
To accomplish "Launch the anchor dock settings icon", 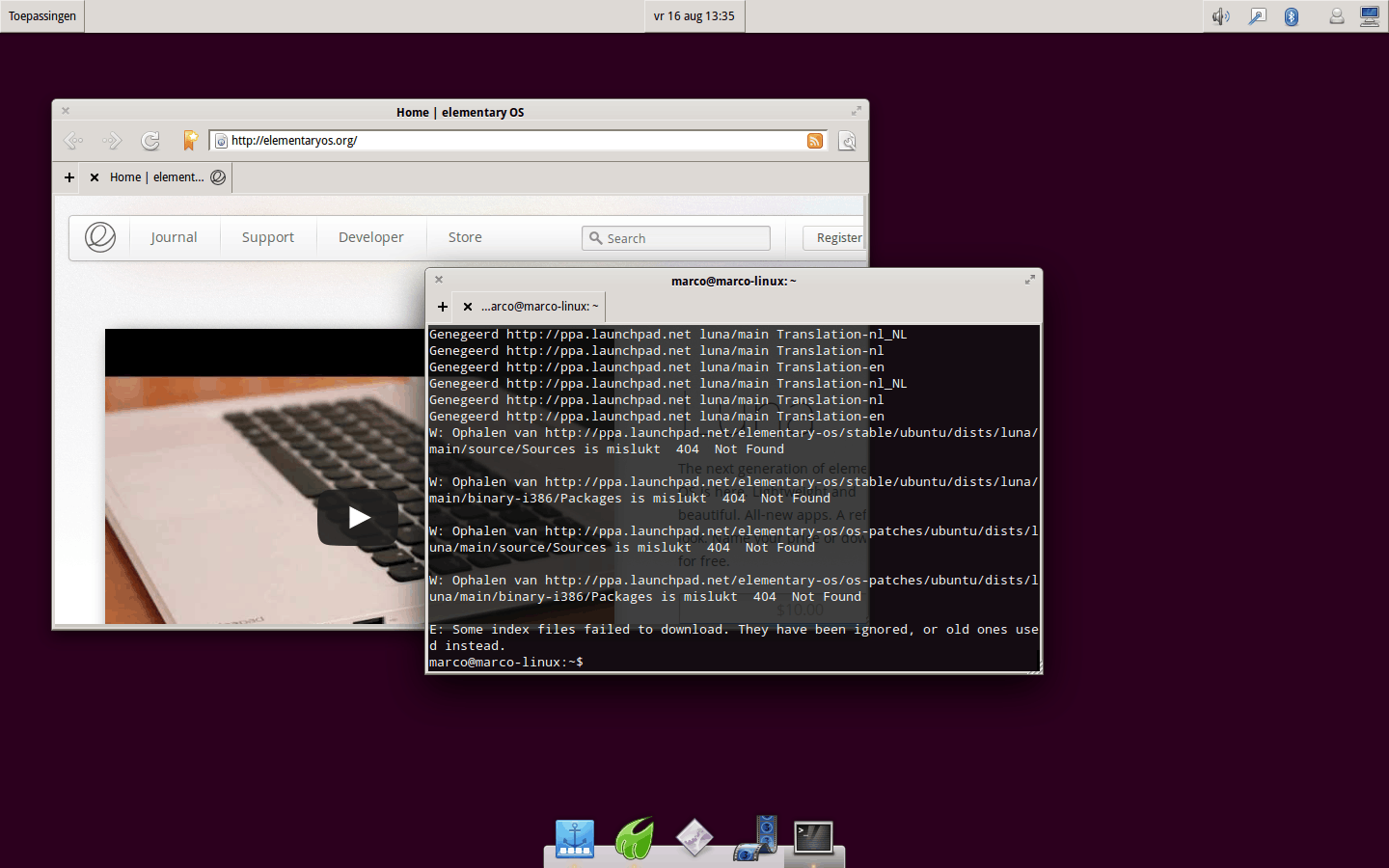I will tap(575, 839).
